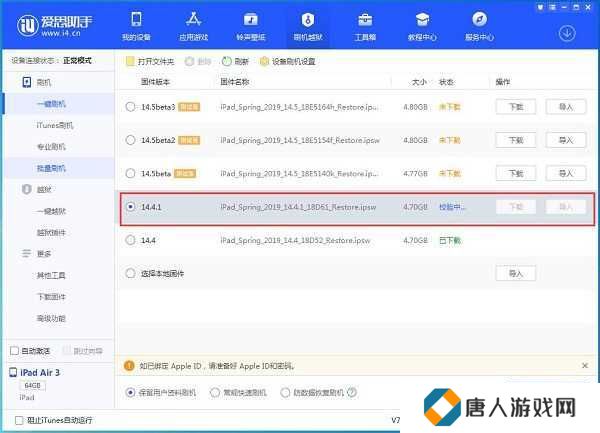Viewport: 600px width, 433px height.
Task: Click the shield icon in title bar
Action: 540,7
